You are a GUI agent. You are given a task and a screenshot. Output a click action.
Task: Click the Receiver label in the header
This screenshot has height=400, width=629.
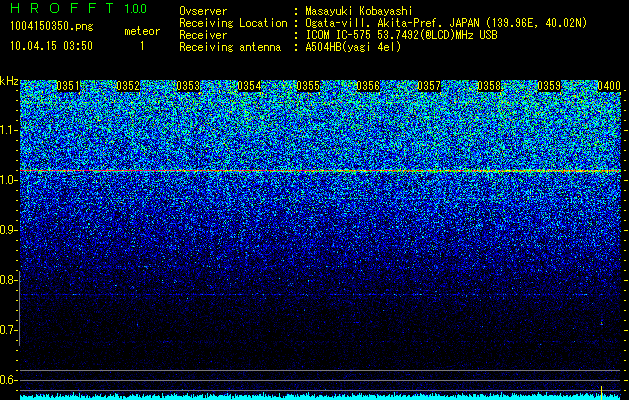203,35
